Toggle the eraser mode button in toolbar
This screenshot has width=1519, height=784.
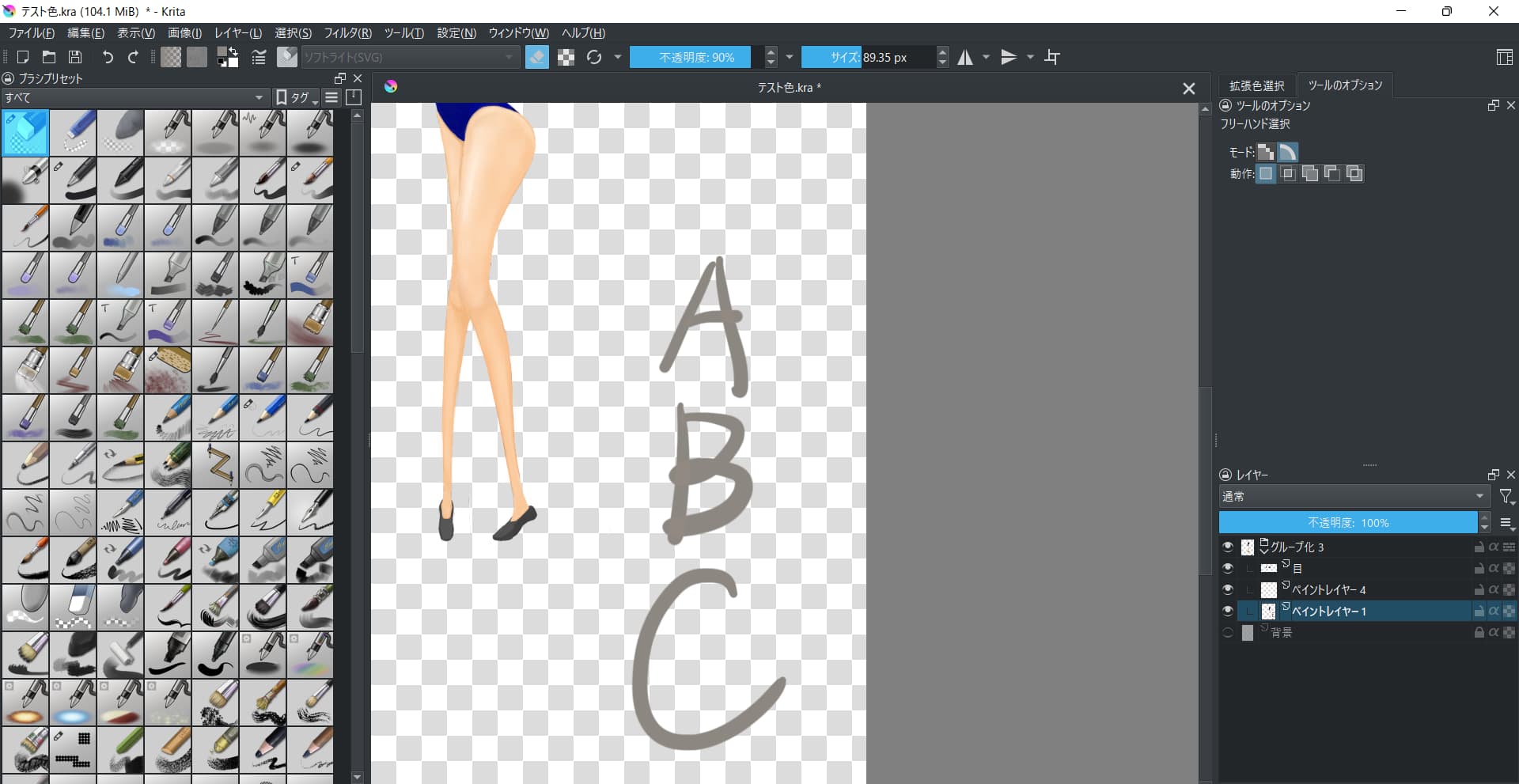pyautogui.click(x=536, y=57)
